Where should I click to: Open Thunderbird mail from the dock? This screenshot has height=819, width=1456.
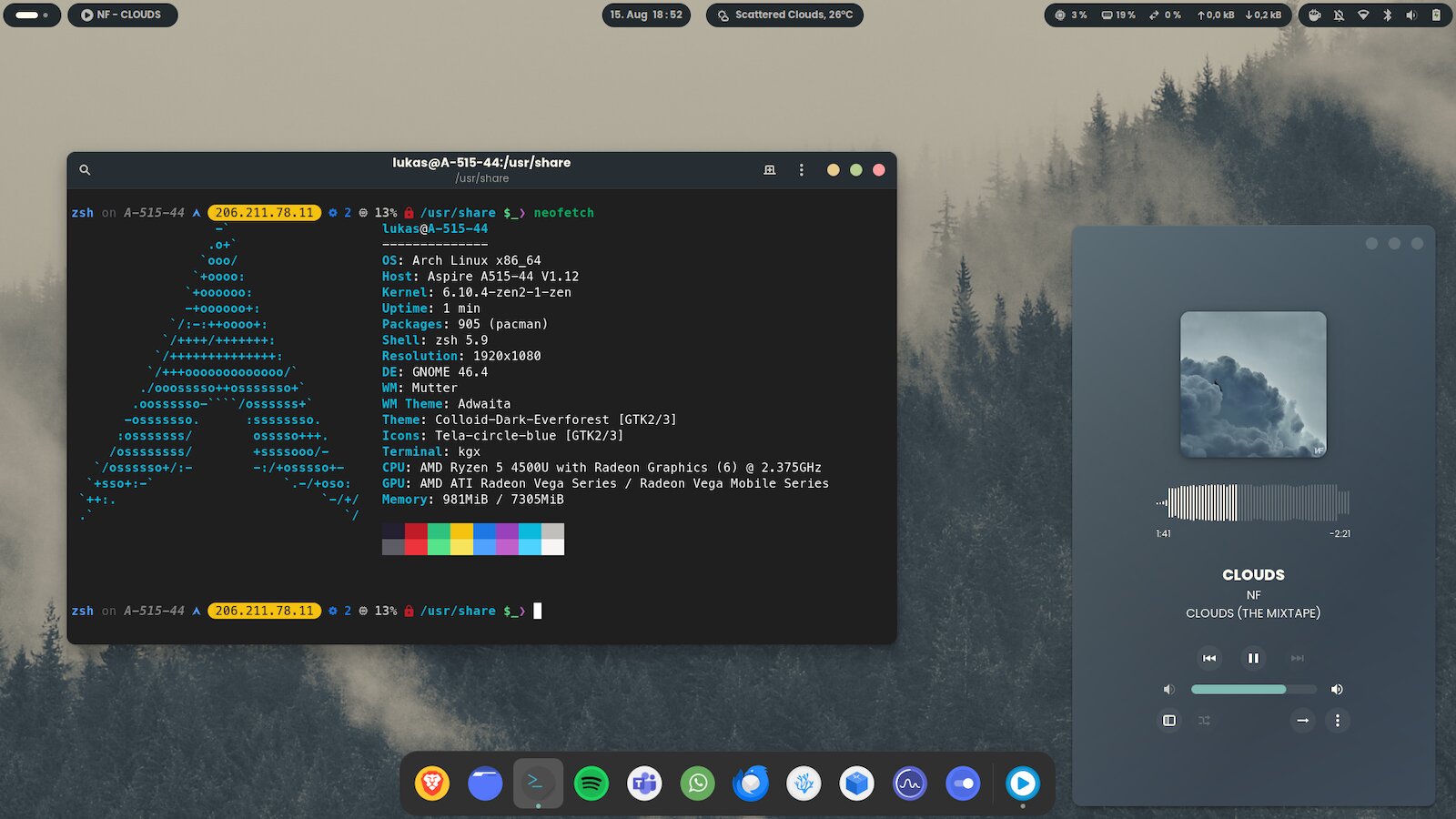coord(751,784)
